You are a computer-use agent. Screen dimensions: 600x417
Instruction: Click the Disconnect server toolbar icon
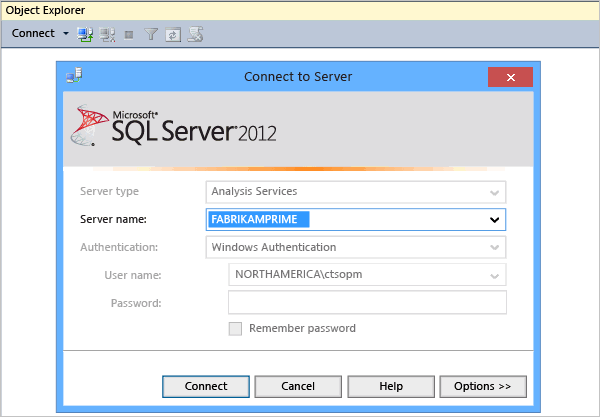107,34
